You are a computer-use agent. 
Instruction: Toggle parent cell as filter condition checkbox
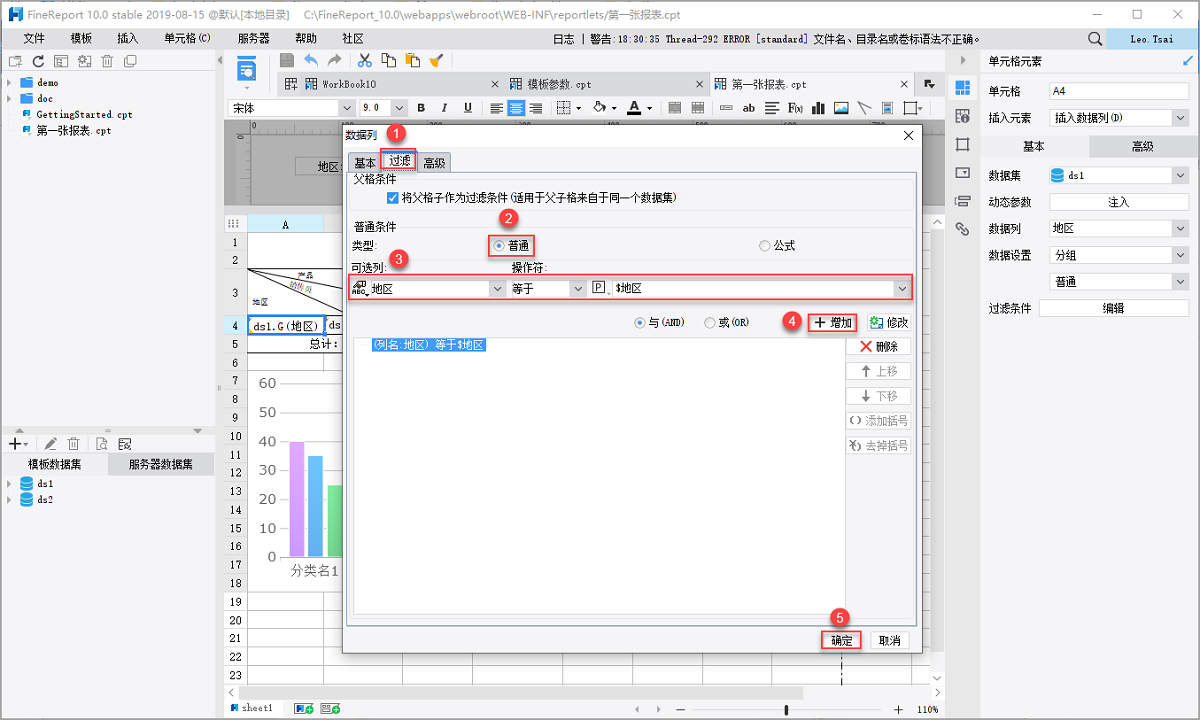pos(393,198)
